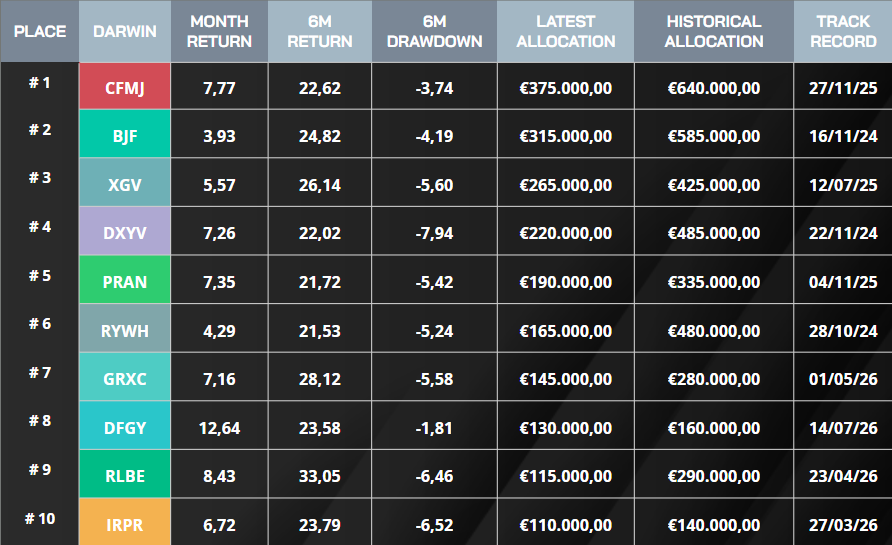
Task: Open the BJF darwin
Action: point(125,134)
